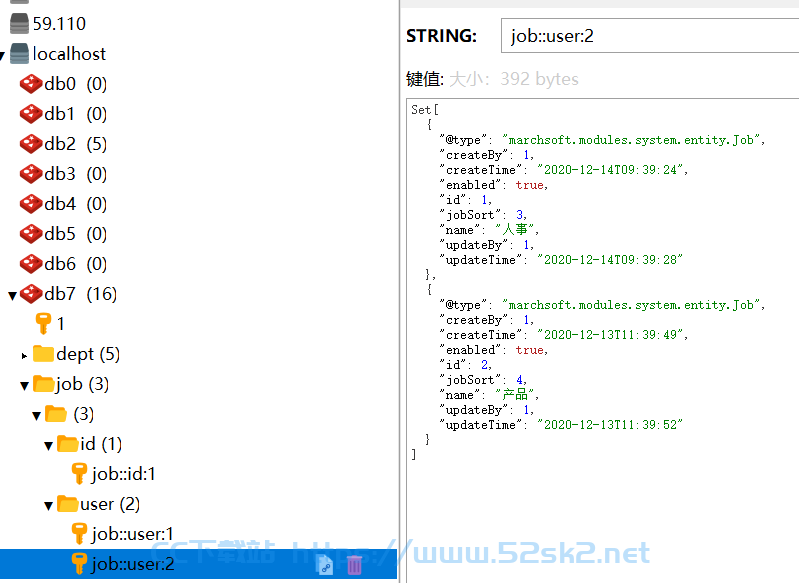
Task: Expand the dept (5) folder
Action: 24,356
